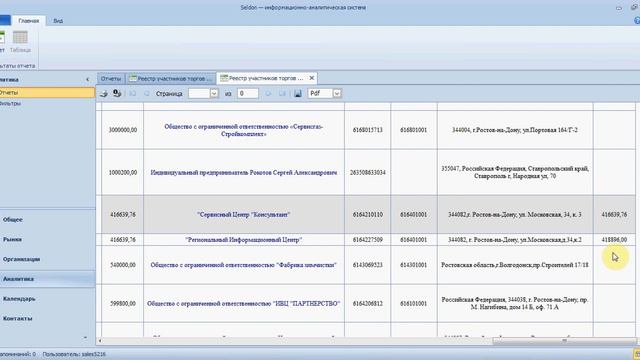The height and width of the screenshot is (360, 640).
Task: Click KPP cell 616801001
Action: pos(414,130)
